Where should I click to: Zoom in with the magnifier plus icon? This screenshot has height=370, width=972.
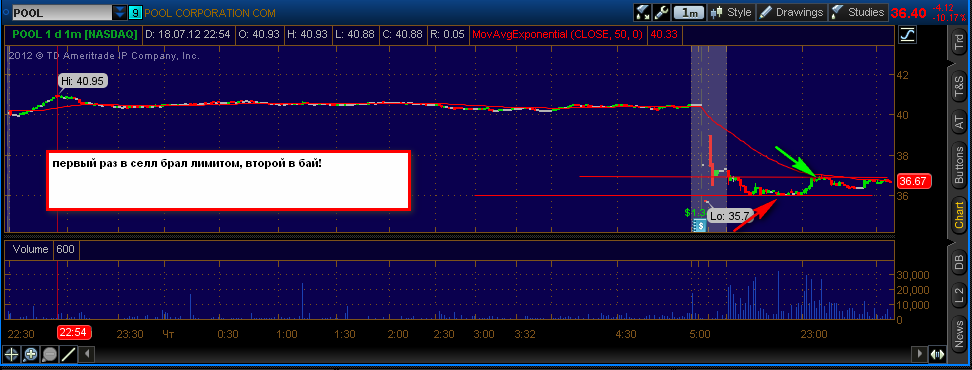click(30, 355)
